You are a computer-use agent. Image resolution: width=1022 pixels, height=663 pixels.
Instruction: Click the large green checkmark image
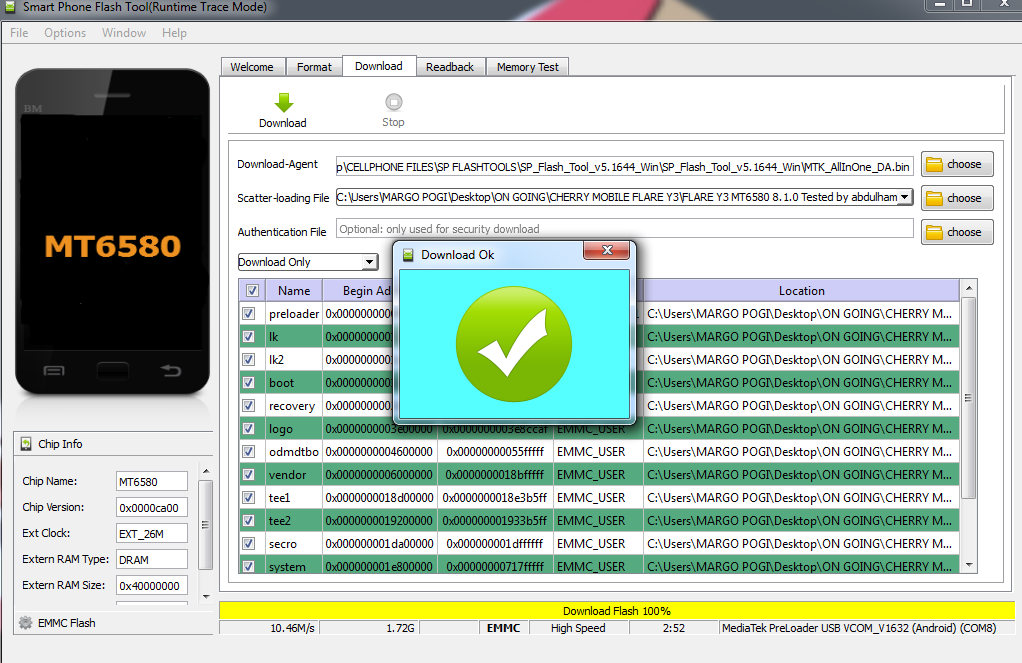514,344
